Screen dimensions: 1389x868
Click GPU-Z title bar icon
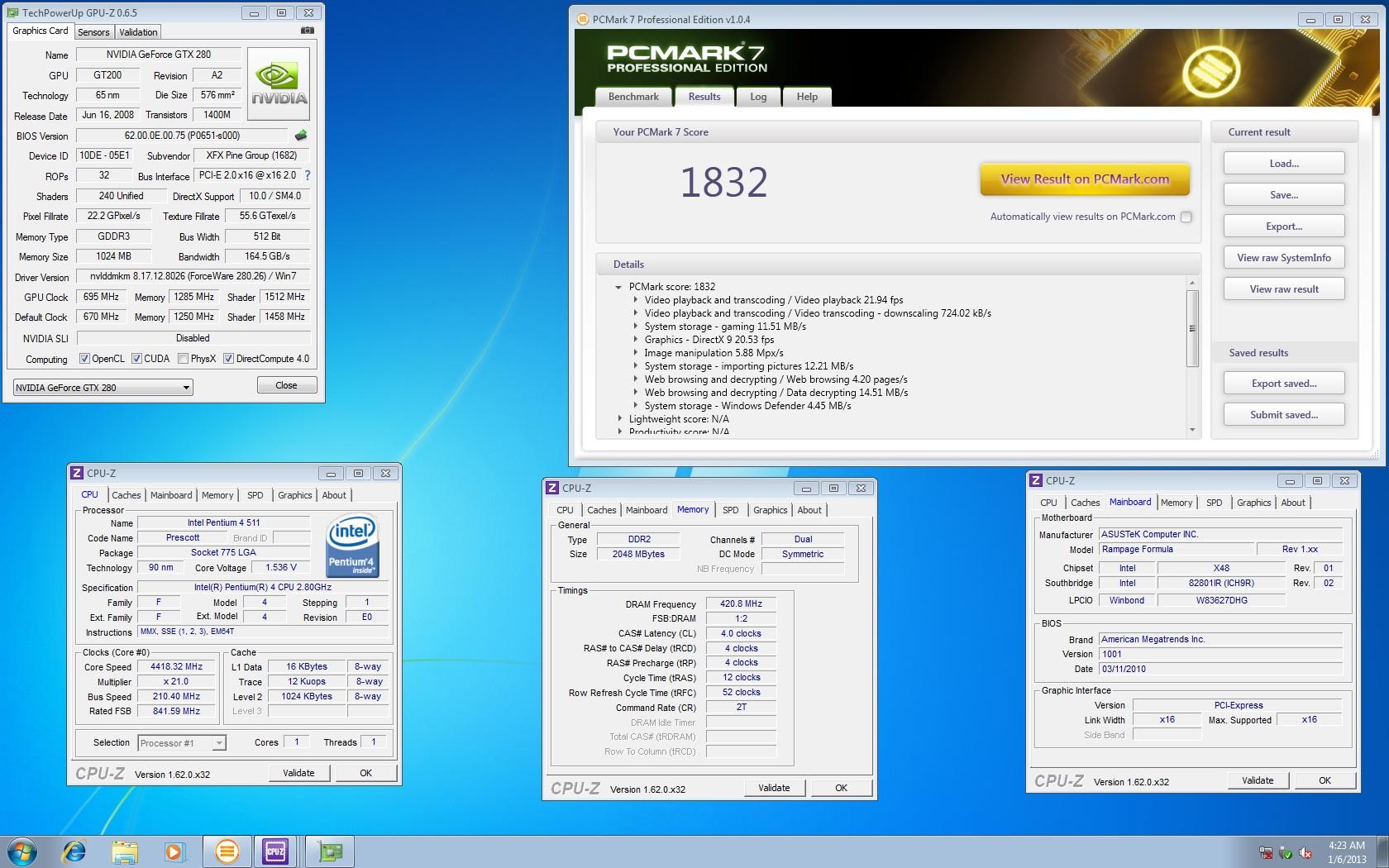pyautogui.click(x=14, y=12)
